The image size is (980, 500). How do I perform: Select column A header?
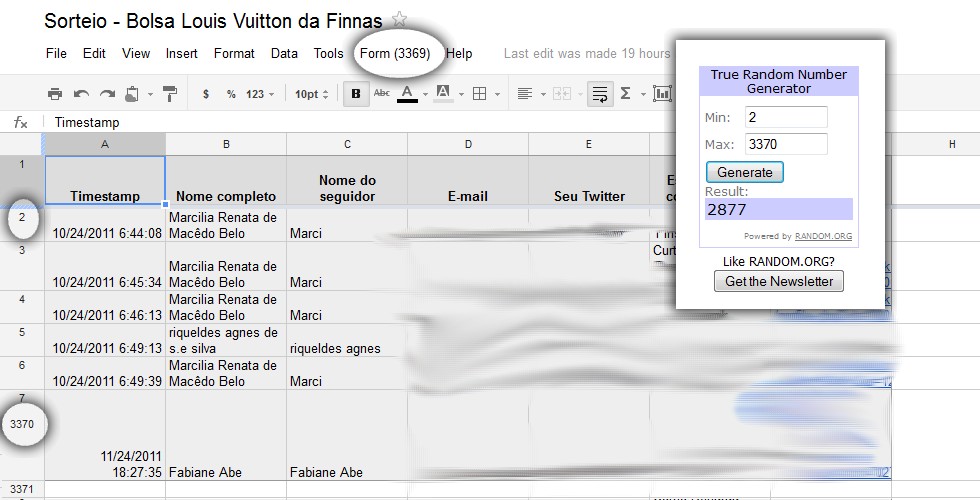click(x=105, y=144)
